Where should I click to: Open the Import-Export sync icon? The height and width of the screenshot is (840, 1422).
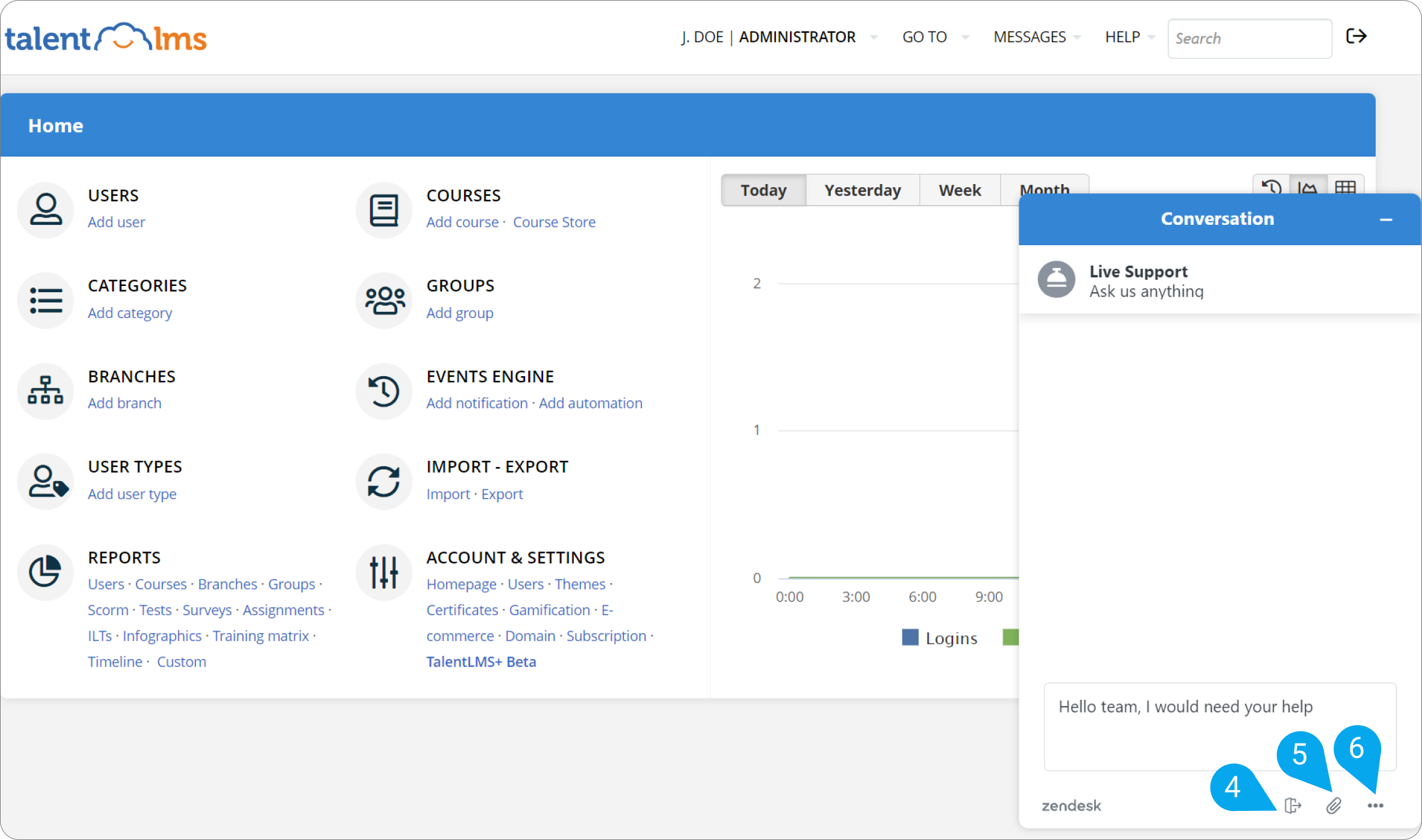click(x=384, y=481)
